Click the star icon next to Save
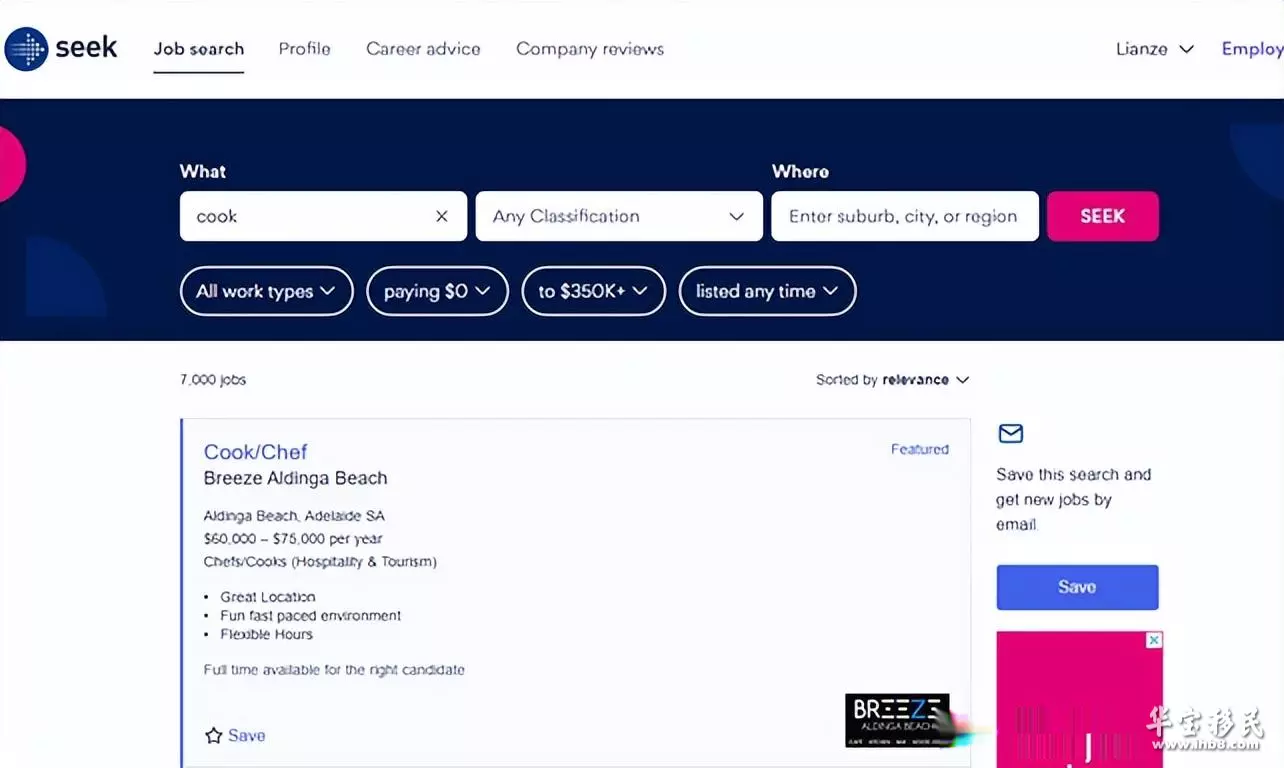 point(213,735)
